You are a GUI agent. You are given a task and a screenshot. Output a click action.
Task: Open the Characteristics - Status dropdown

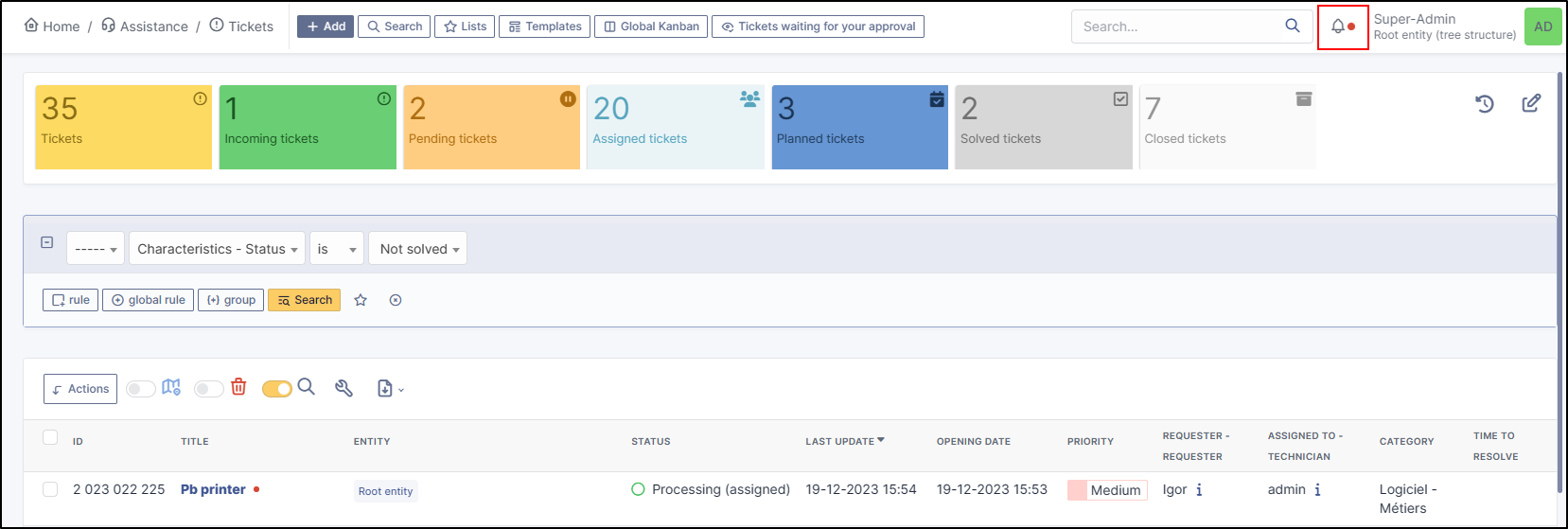pos(217,249)
